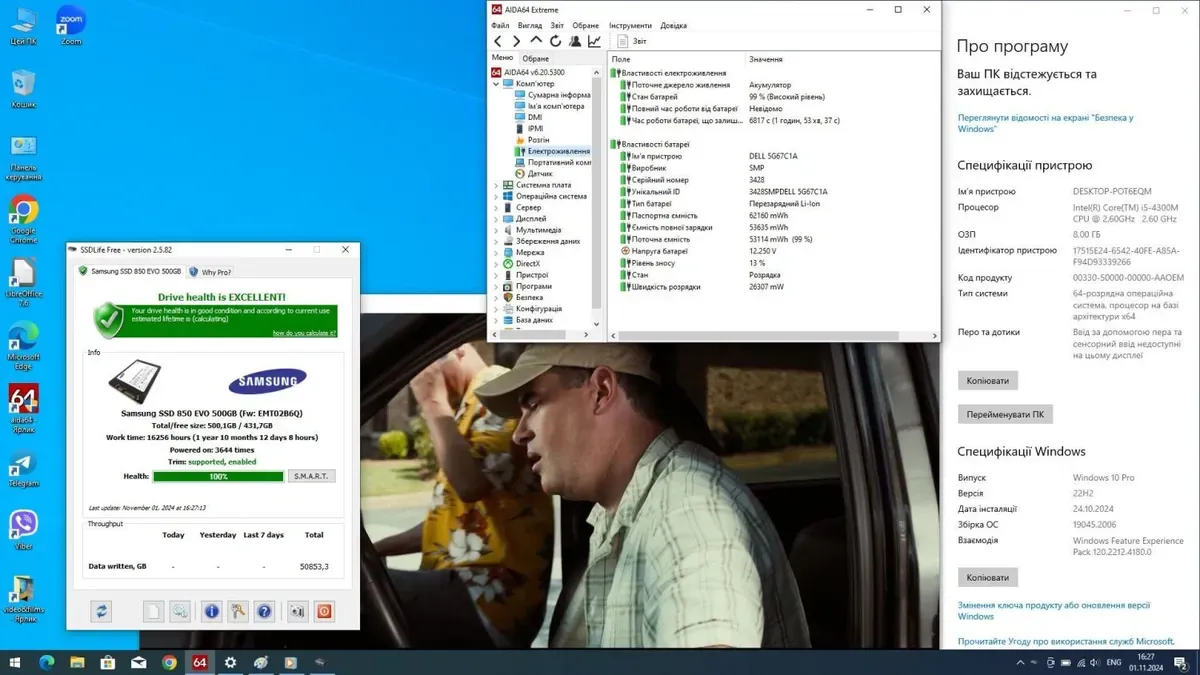1200x675 pixels.
Task: Click AIDA64 icon in the taskbar
Action: (200, 662)
